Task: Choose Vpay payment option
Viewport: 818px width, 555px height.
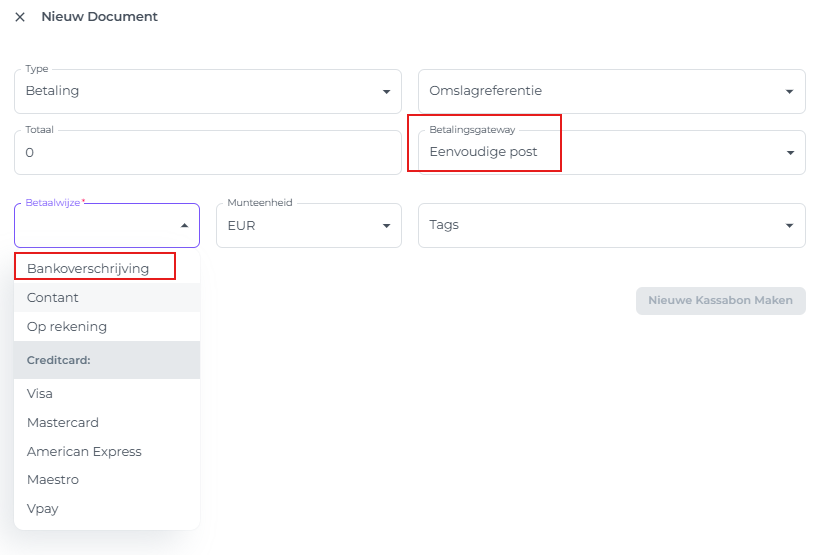Action: click(43, 508)
